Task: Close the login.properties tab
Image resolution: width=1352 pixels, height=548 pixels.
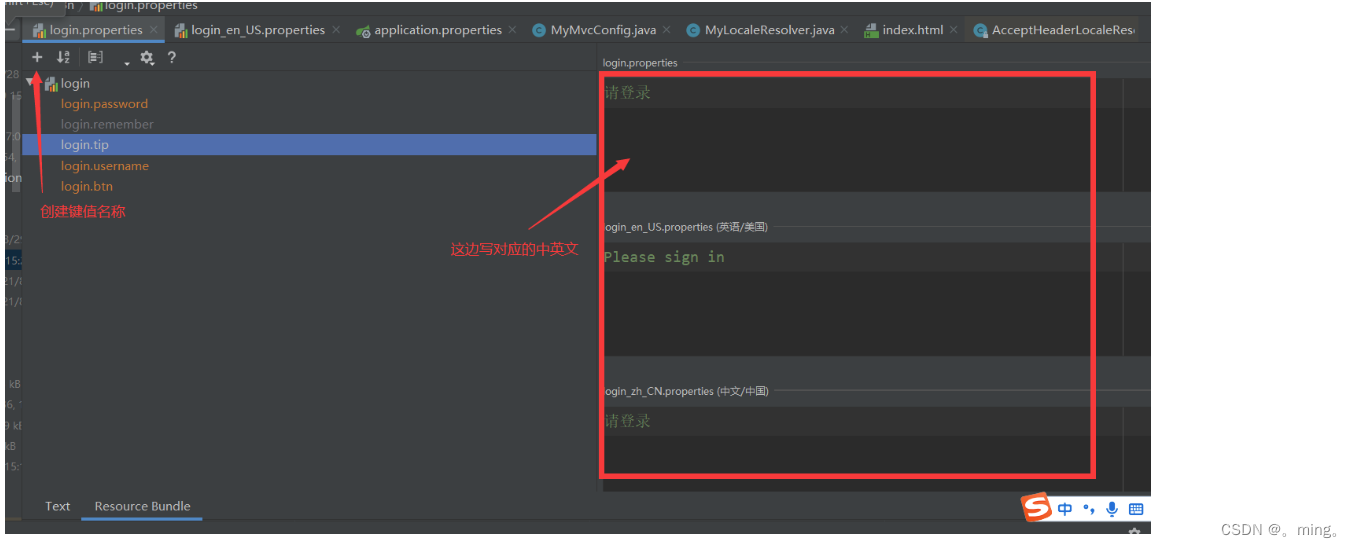Action: click(x=153, y=30)
